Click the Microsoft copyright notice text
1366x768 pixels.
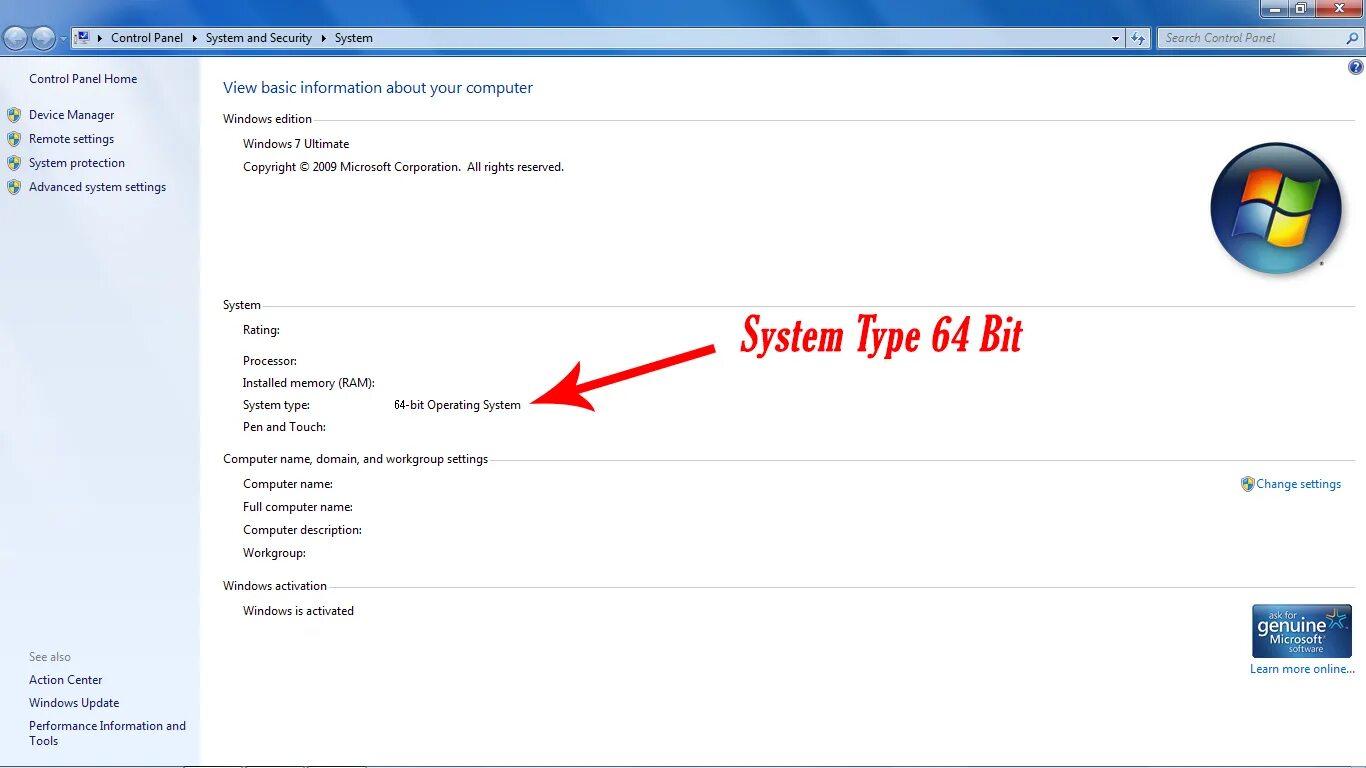coord(403,167)
